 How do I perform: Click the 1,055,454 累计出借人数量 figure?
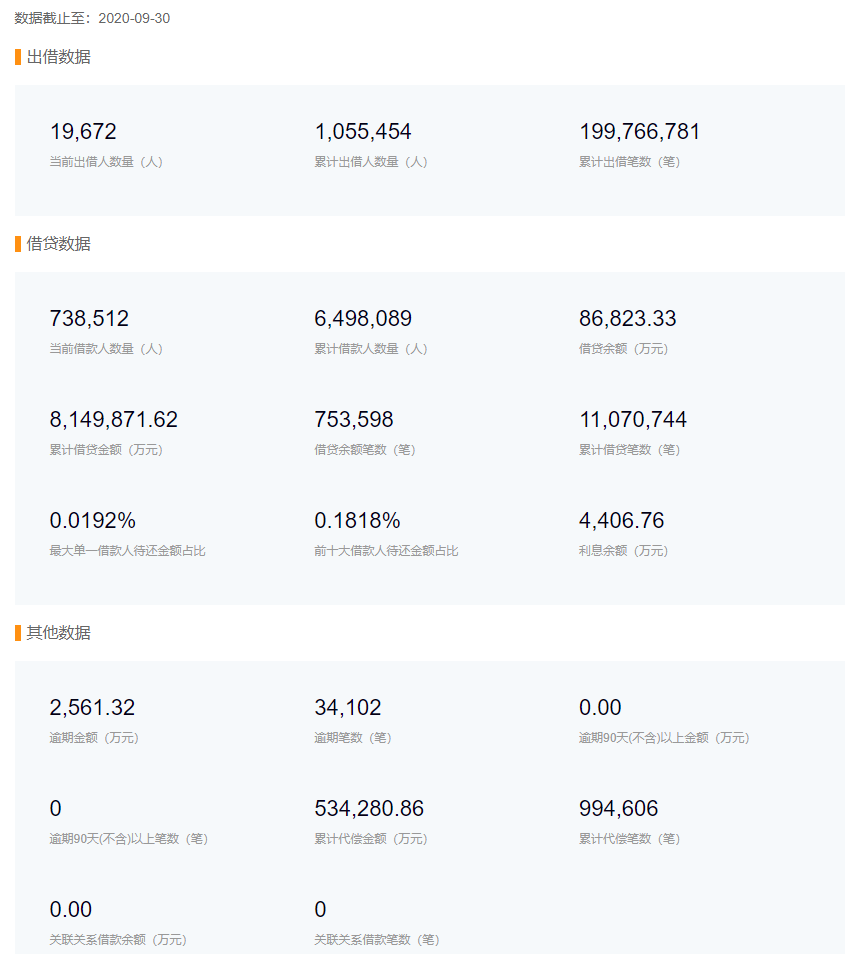pos(363,131)
